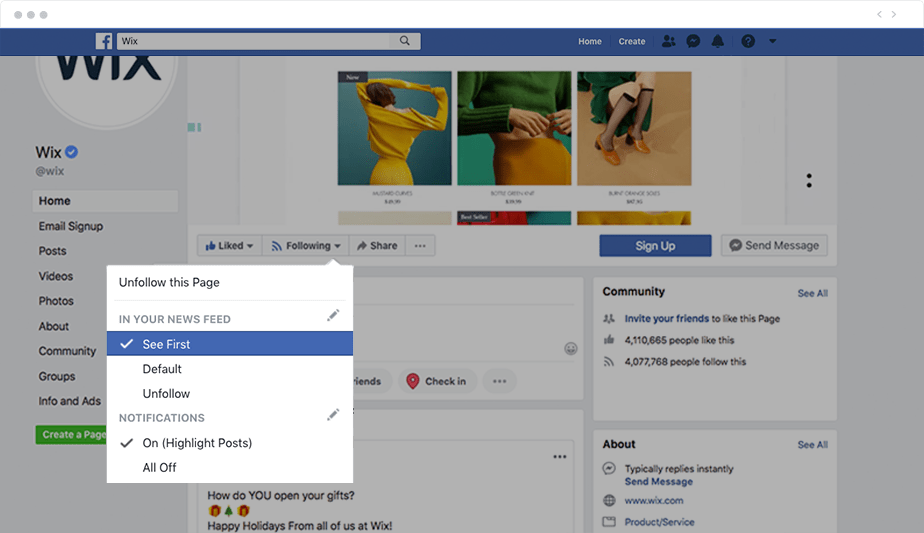
Task: Open the help question mark icon
Action: [x=748, y=41]
